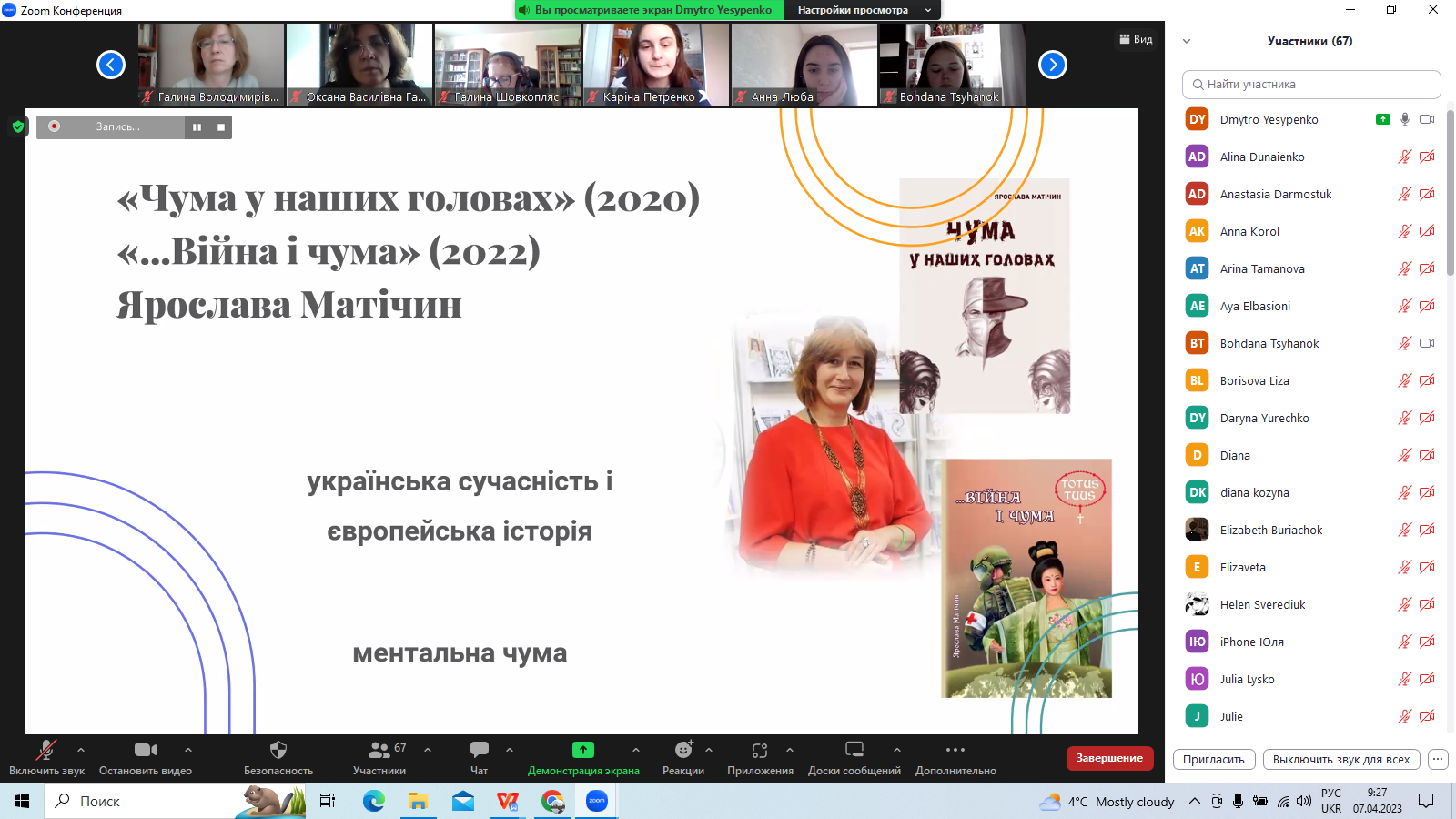The width and height of the screenshot is (1456, 819).
Task: Open the Reactions menu icon
Action: (x=683, y=751)
